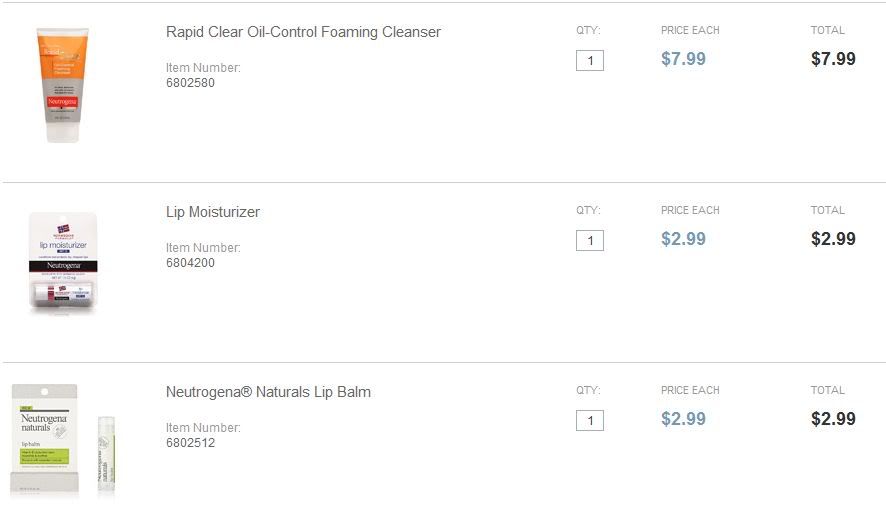Click the quantity field for Foaming Cleanser
886x522 pixels.
coord(590,61)
